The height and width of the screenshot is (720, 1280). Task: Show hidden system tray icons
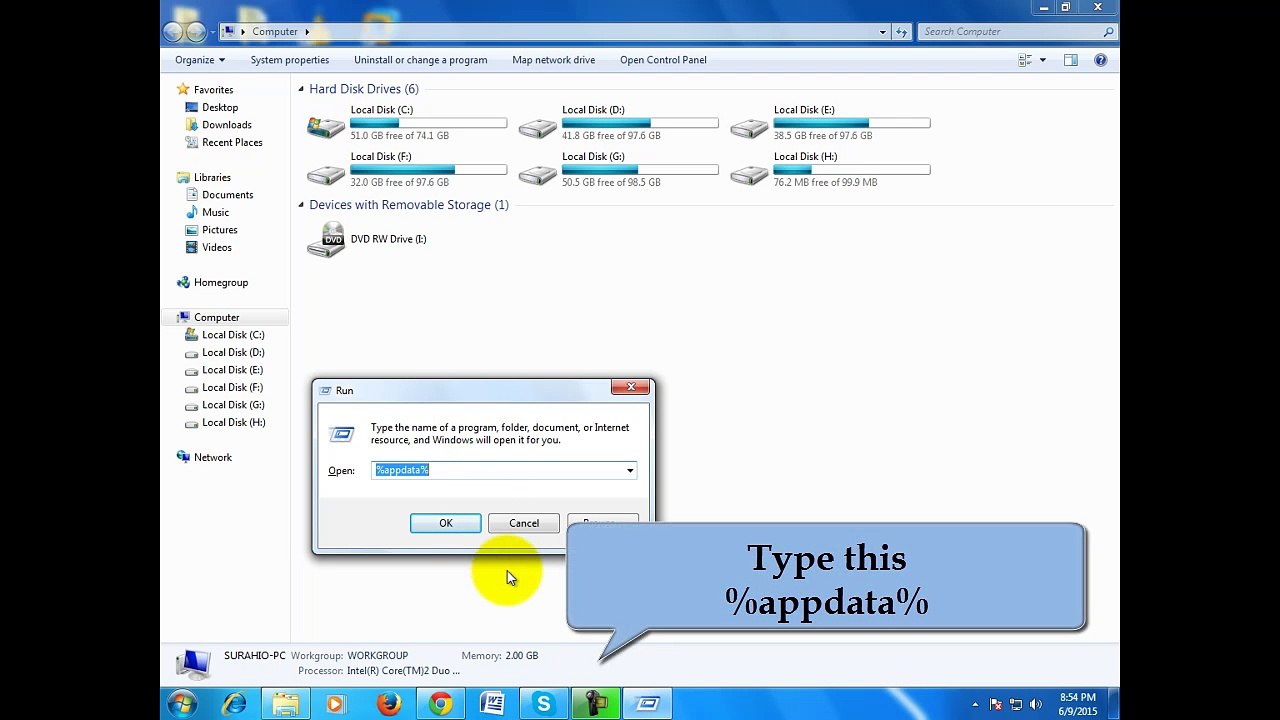click(x=975, y=705)
